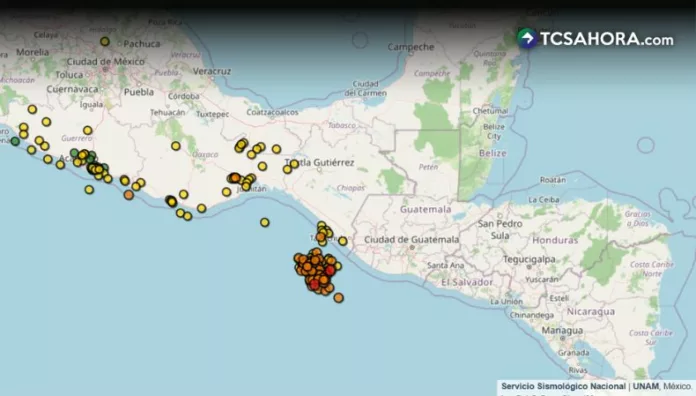Click the TCSAHORA.com logo arrow icon
Viewport: 696px width, 396px height.
[528, 39]
